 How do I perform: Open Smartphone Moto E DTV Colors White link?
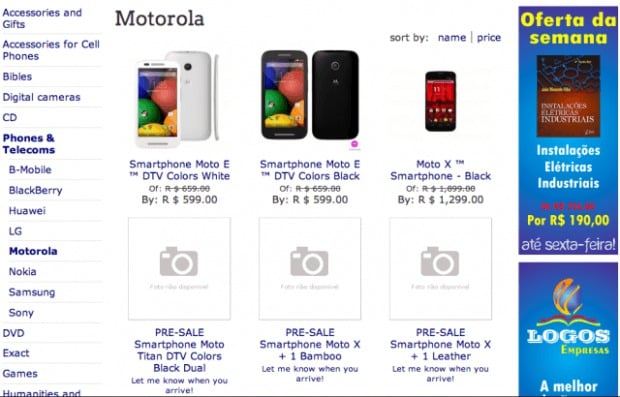tap(180, 170)
